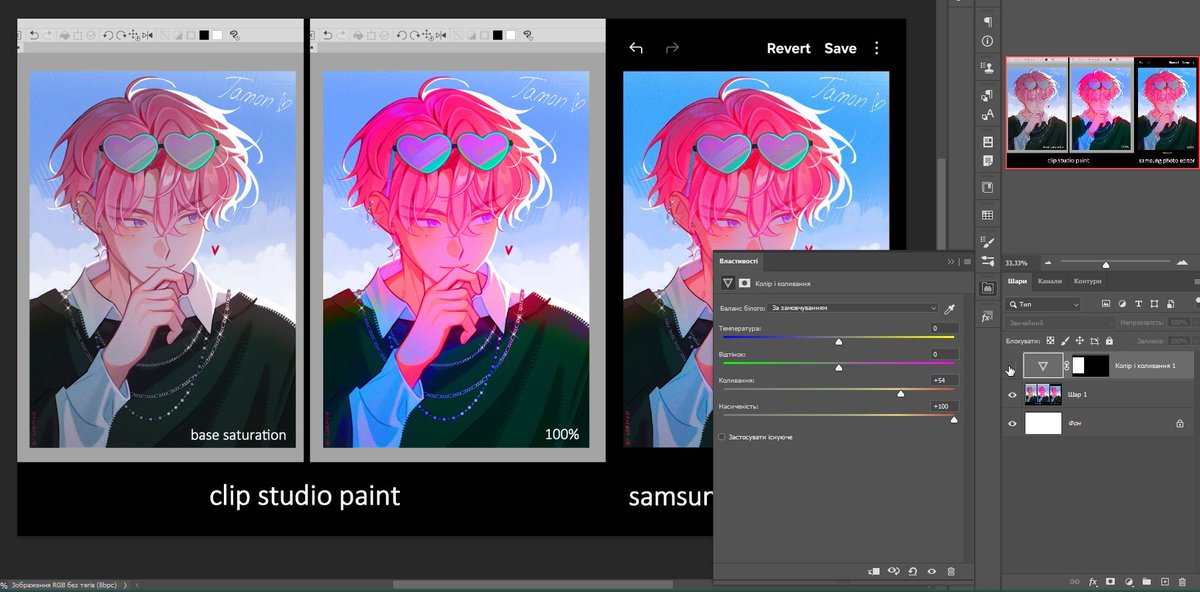Click the back arrow in Samsung editor image
This screenshot has width=1200, height=592.
pos(636,48)
